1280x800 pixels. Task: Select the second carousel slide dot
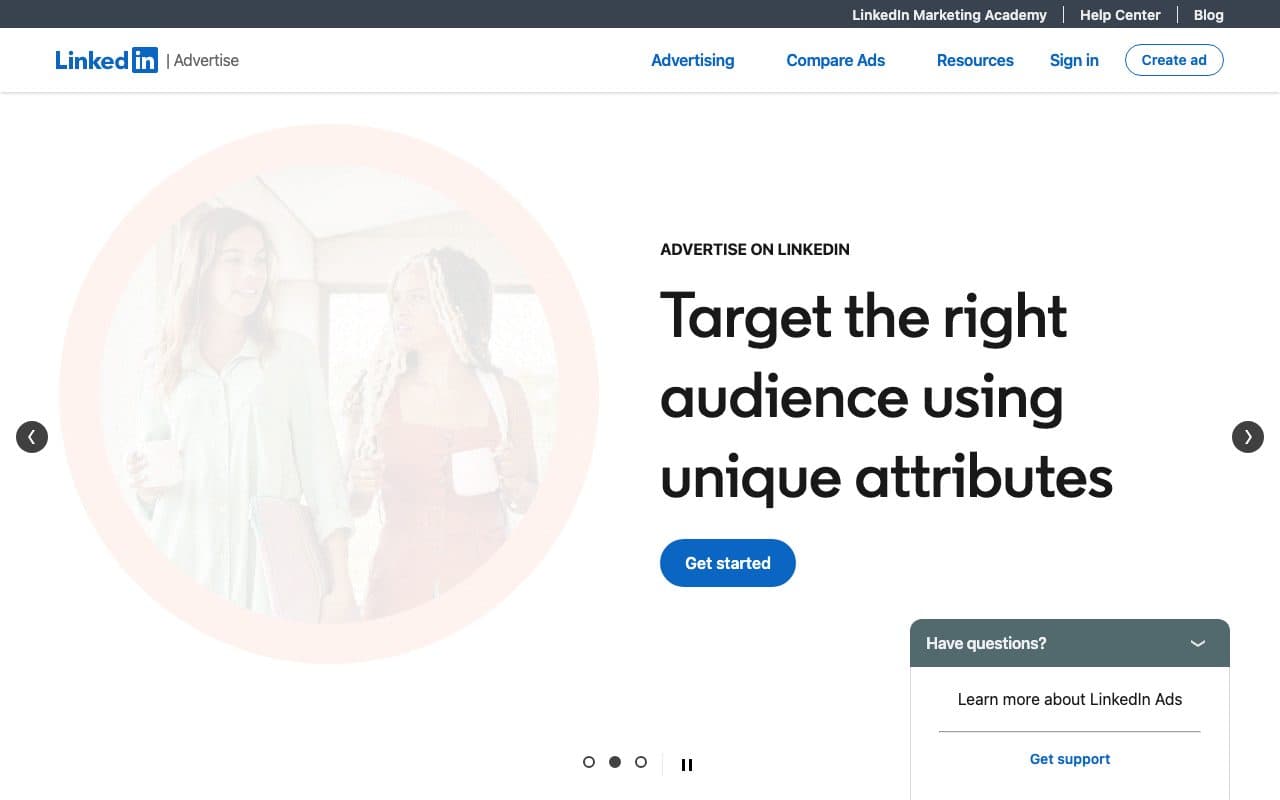pos(615,762)
